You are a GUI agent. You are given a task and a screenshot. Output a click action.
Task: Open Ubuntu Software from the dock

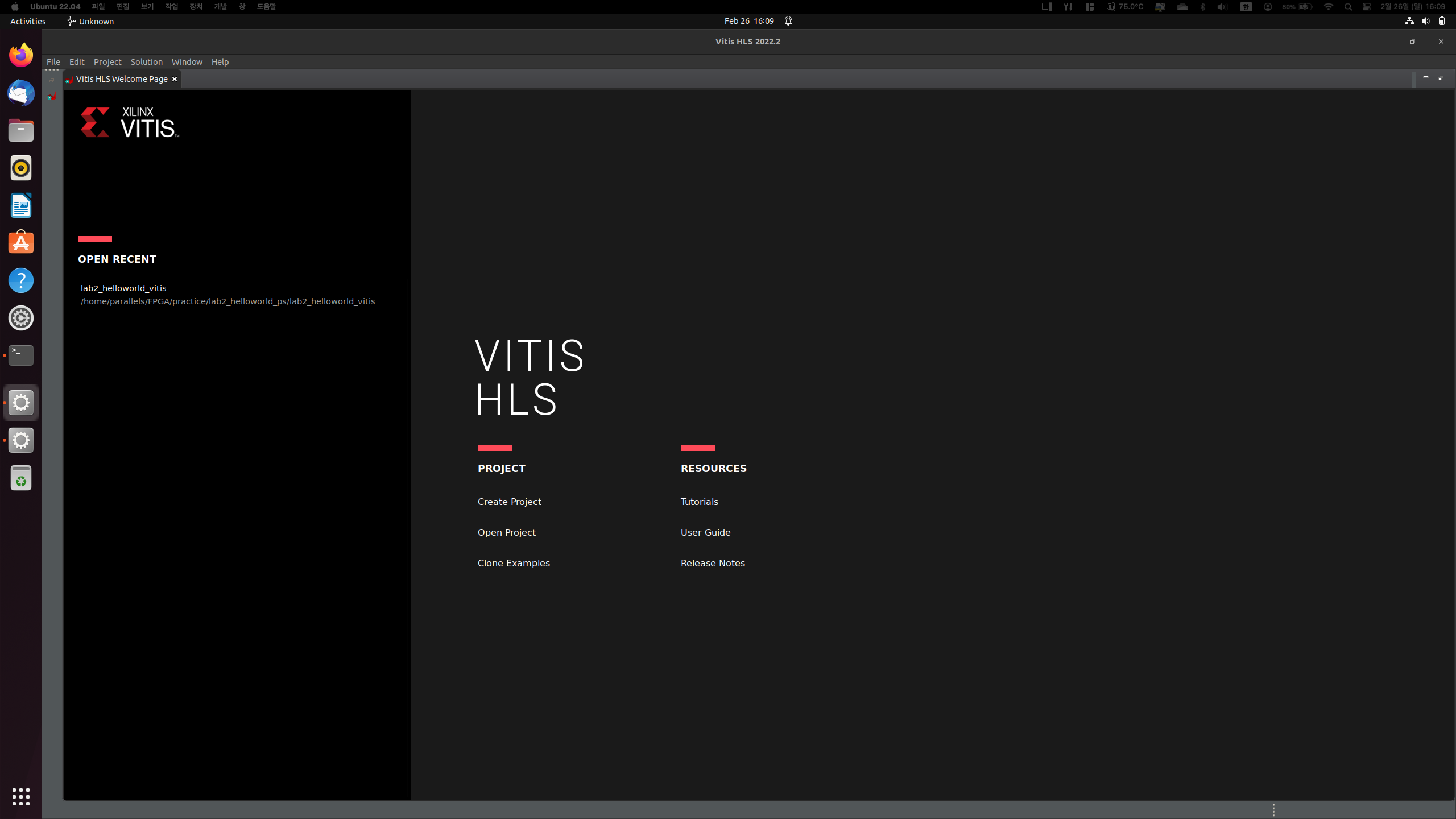tap(21, 243)
